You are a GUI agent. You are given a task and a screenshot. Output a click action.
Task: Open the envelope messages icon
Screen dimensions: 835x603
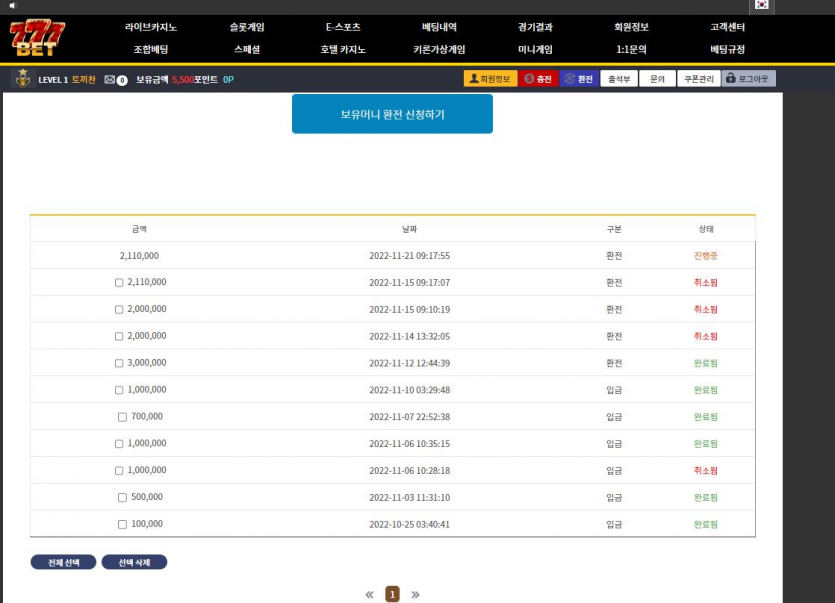(110, 79)
